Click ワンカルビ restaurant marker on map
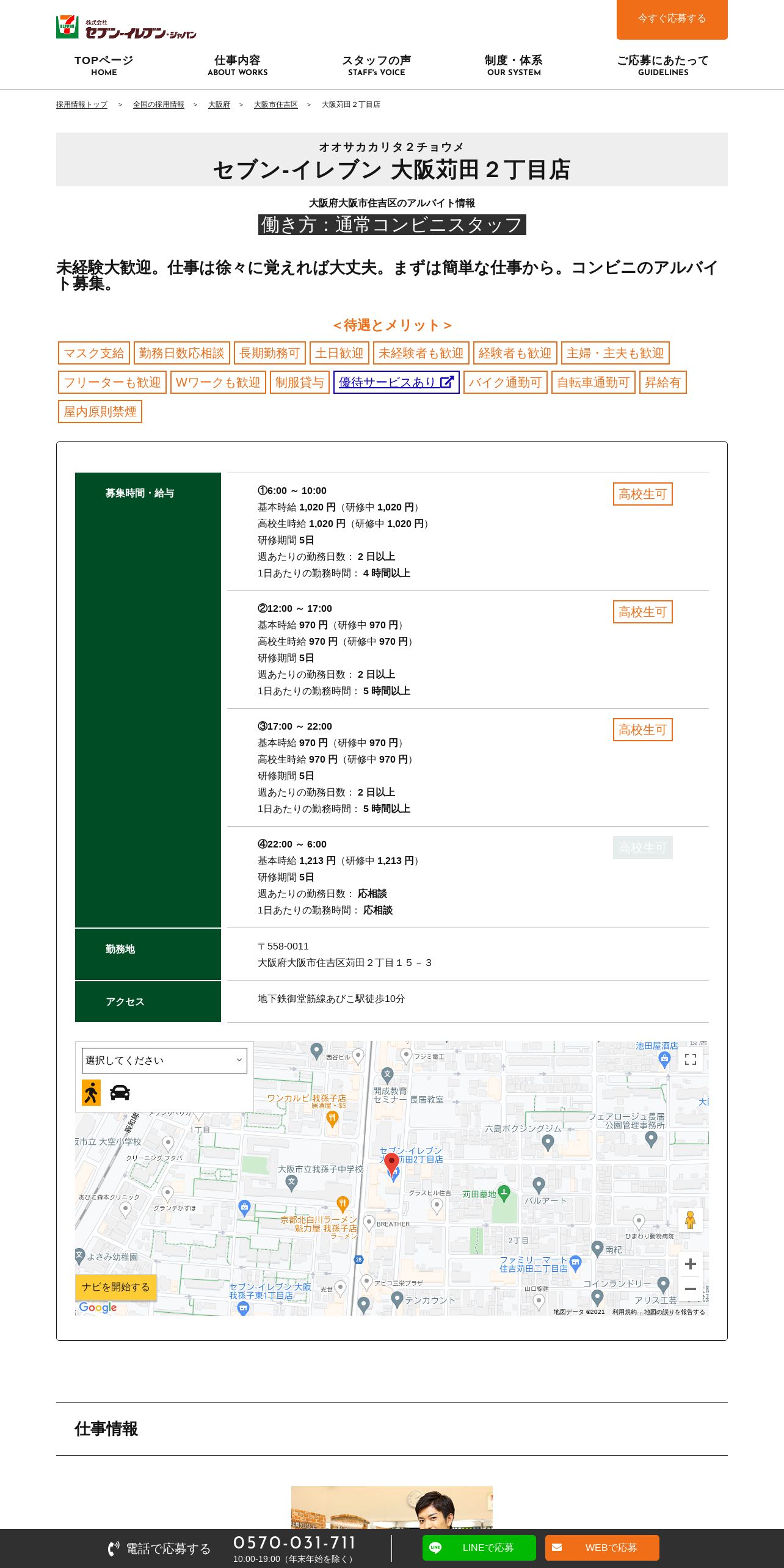Viewport: 784px width, 1568px height. tap(332, 1119)
